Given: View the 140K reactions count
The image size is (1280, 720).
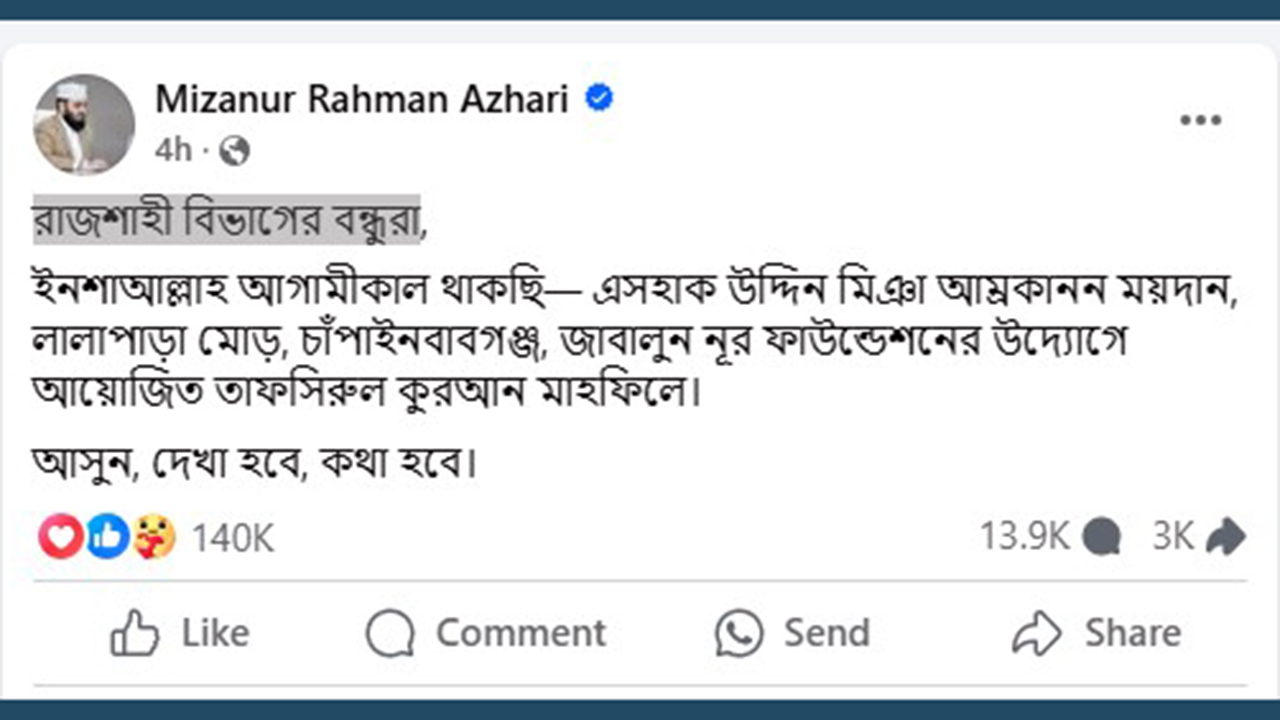Looking at the screenshot, I should coord(233,539).
